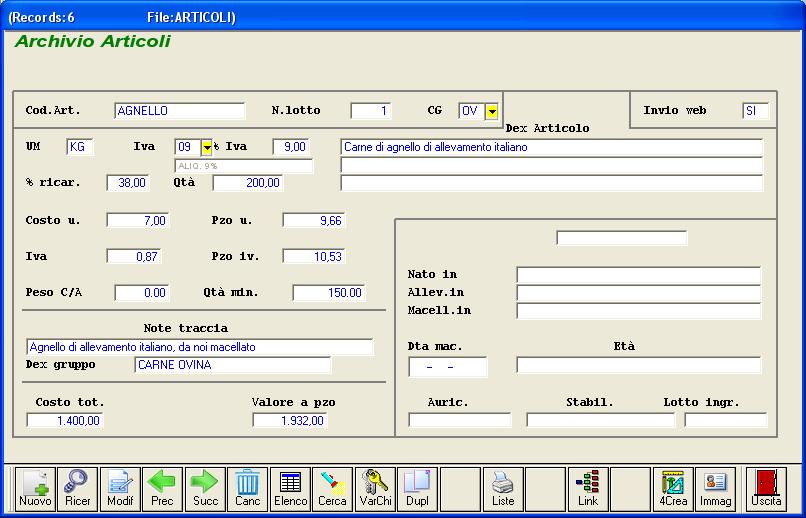Click the Costo u. field with 7,00
This screenshot has height=518, width=806.
click(138, 220)
